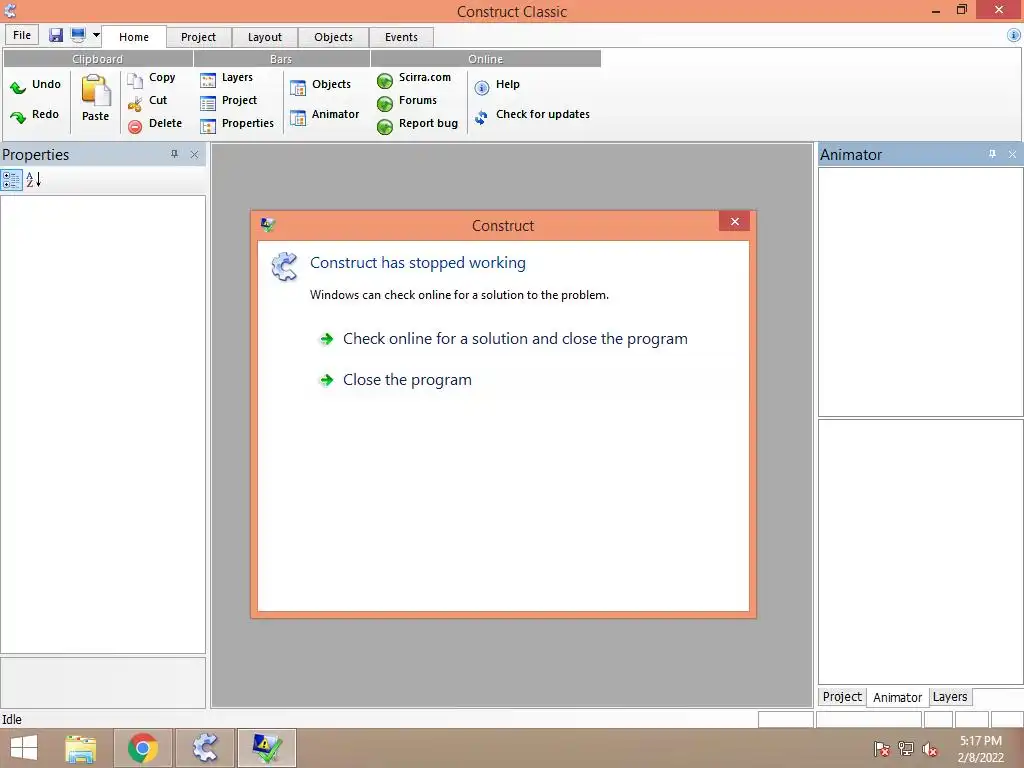Open the Windows Start button
The height and width of the screenshot is (768, 1024).
(x=24, y=748)
